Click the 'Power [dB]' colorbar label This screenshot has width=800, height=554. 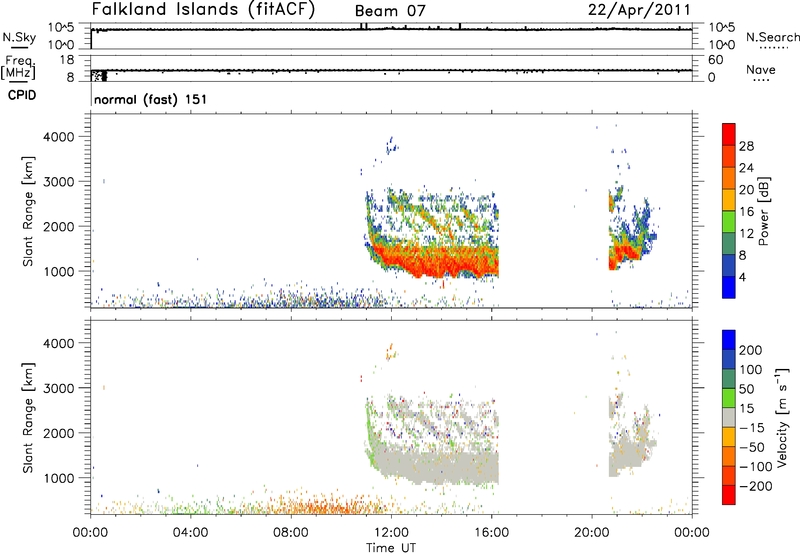point(764,211)
